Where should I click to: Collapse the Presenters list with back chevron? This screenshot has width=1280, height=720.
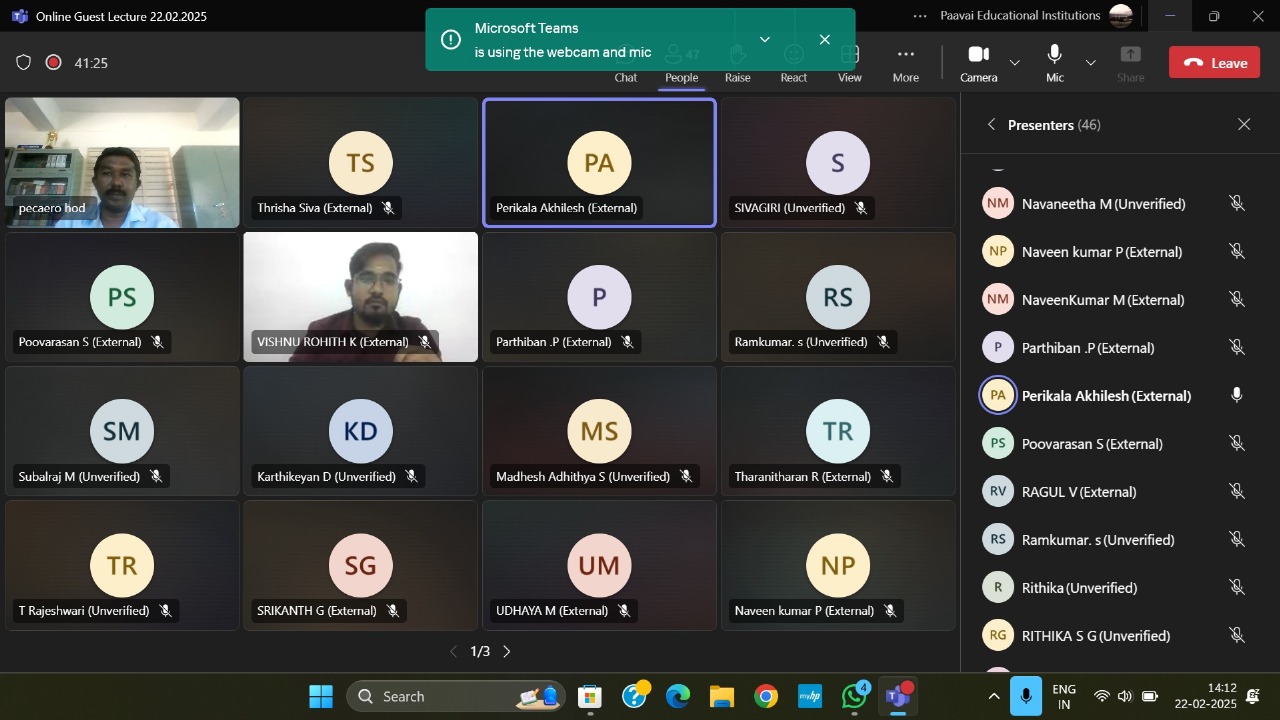click(x=991, y=125)
